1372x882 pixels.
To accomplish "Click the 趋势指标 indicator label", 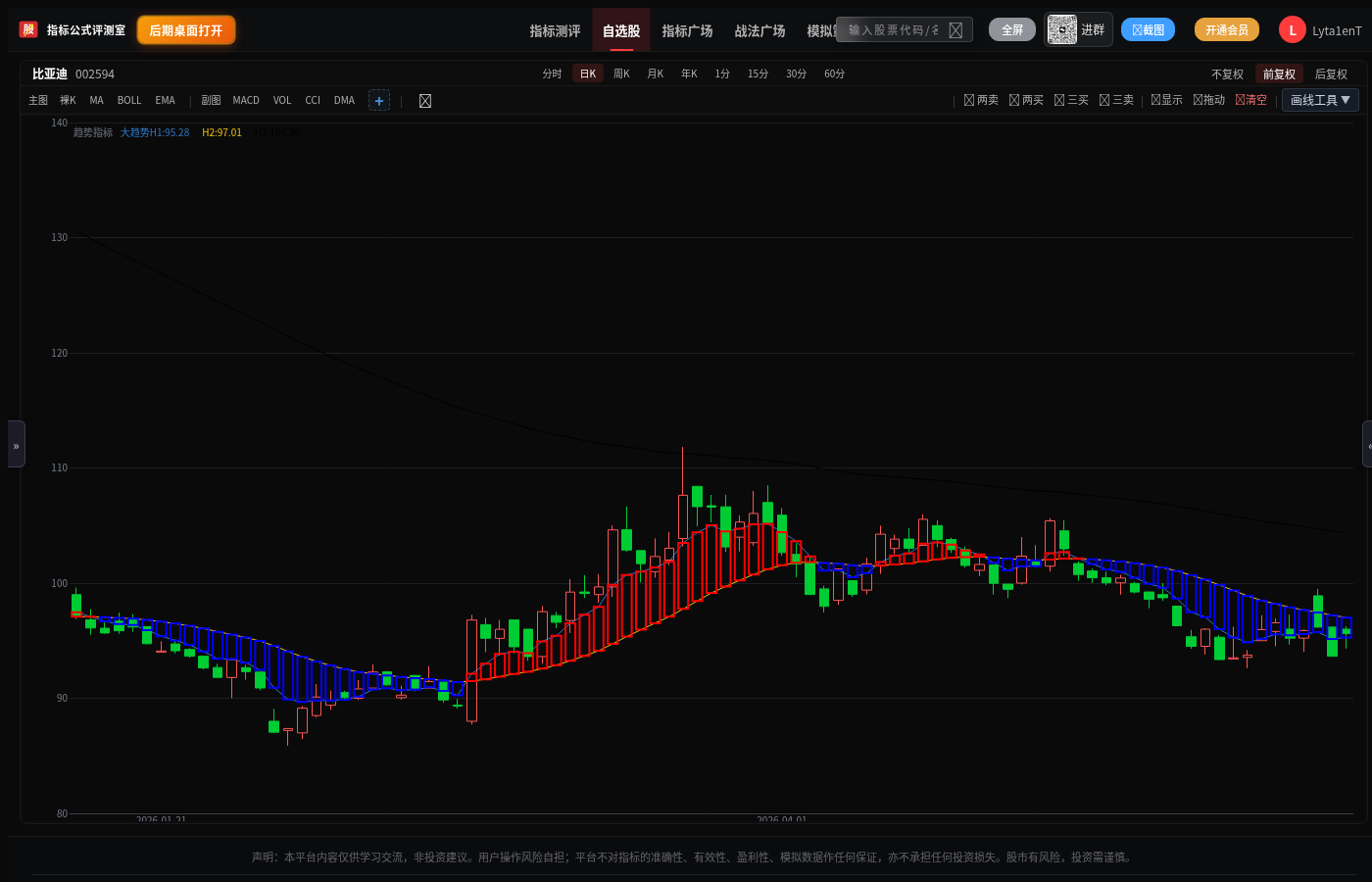I will click(93, 132).
